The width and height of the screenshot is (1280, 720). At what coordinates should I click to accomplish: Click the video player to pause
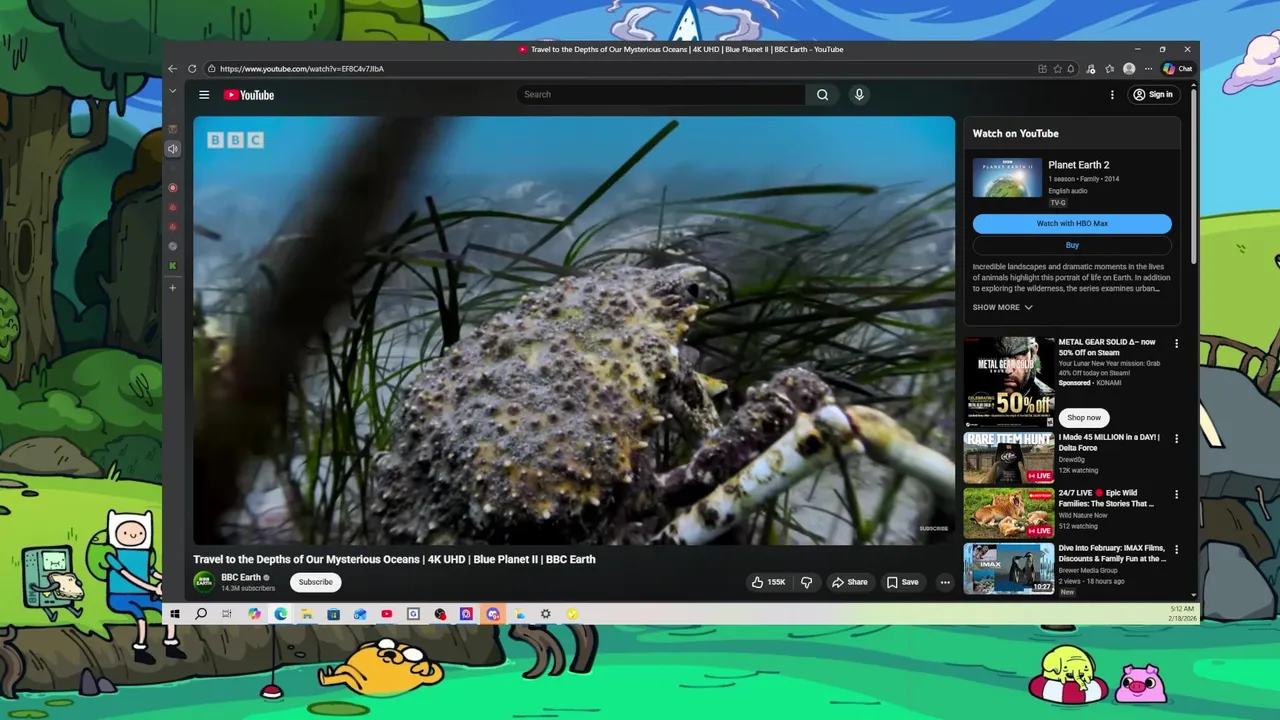click(574, 330)
